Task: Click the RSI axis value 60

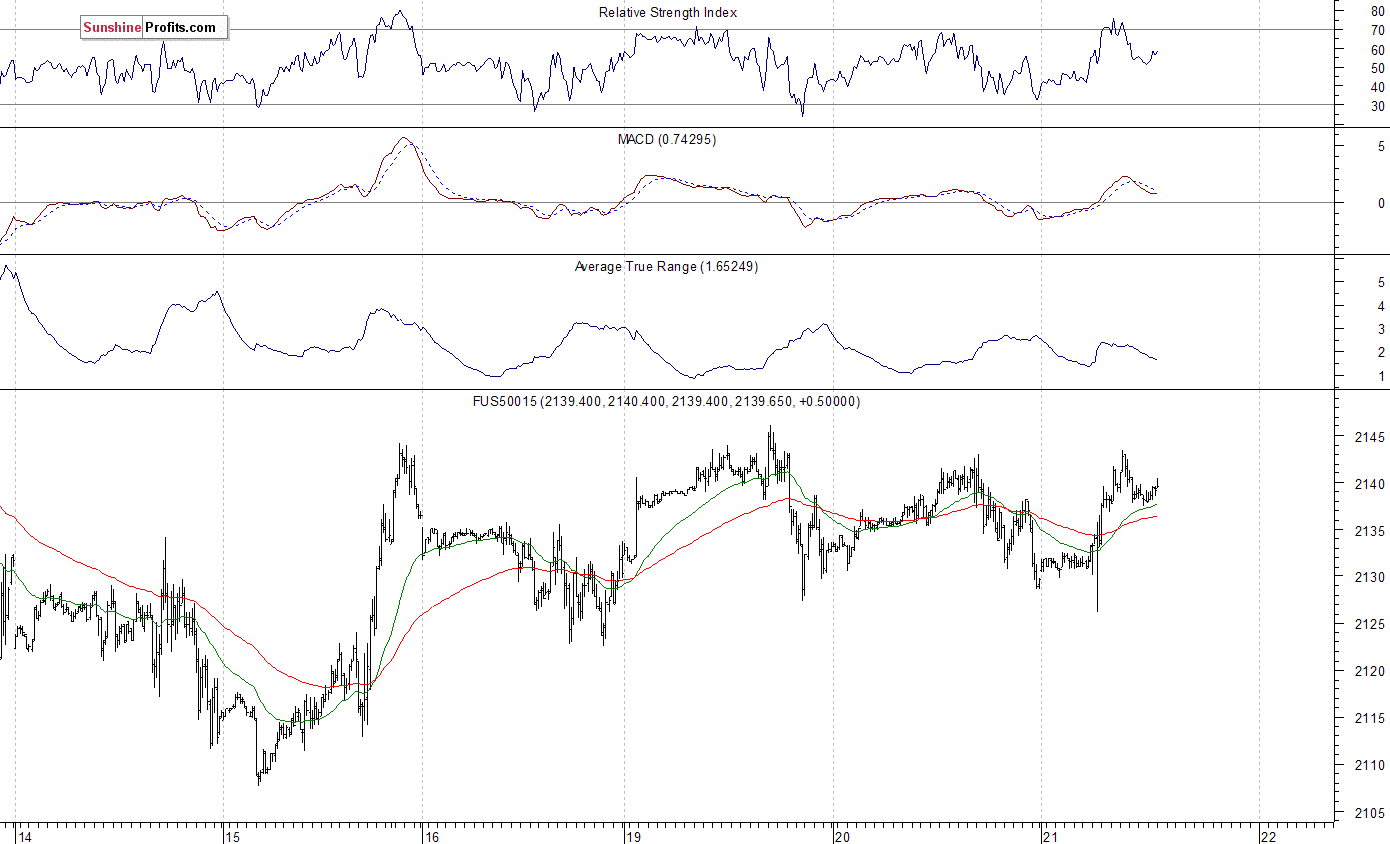Action: point(1378,50)
